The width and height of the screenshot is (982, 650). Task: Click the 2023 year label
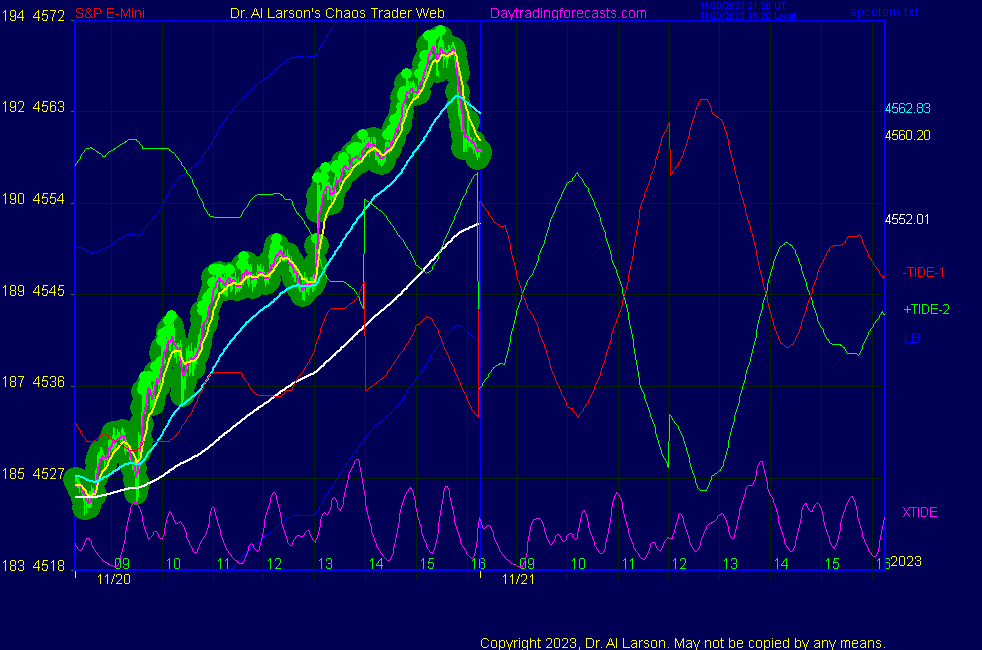click(906, 561)
